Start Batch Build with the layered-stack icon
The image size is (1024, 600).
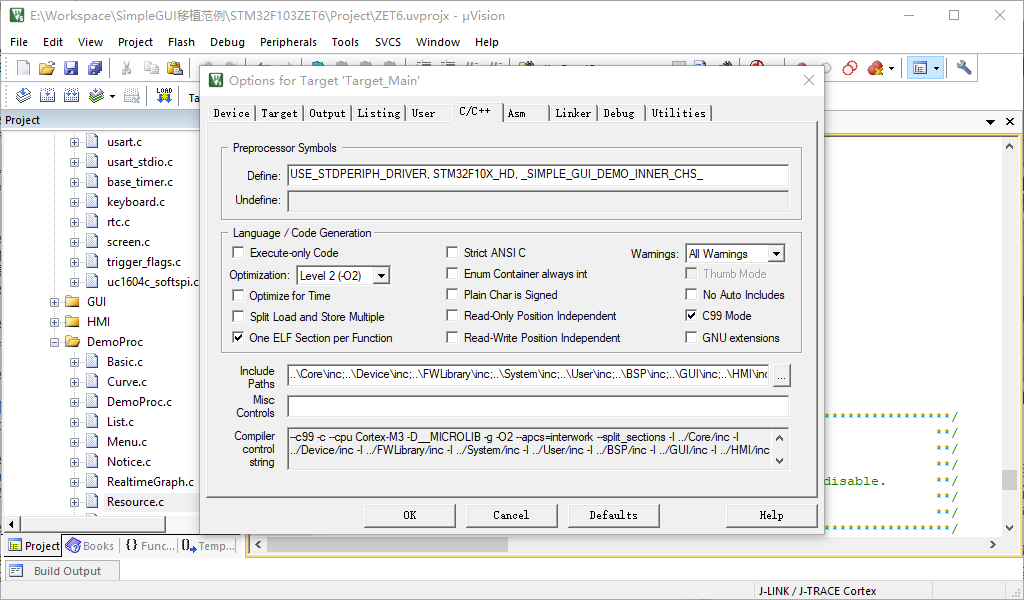coord(96,96)
